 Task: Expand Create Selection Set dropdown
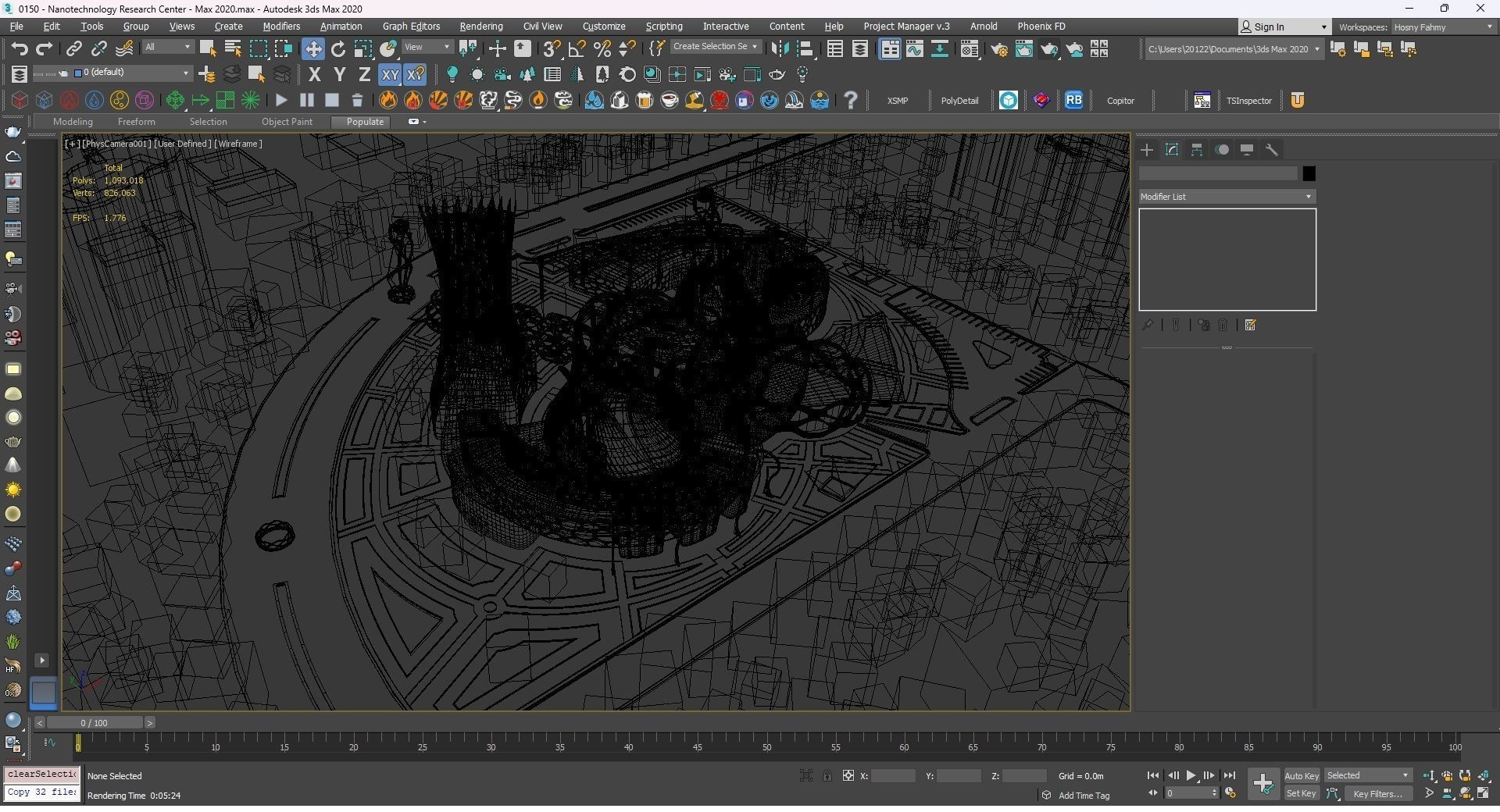[x=716, y=47]
